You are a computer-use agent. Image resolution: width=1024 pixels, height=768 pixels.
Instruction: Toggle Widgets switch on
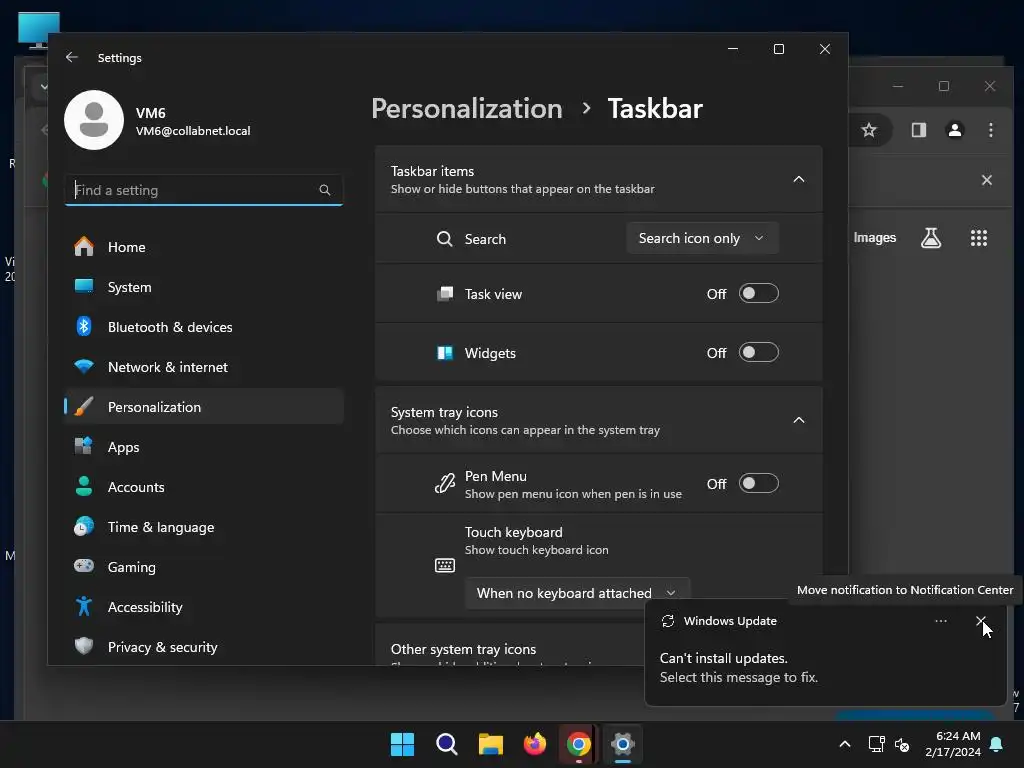758,353
